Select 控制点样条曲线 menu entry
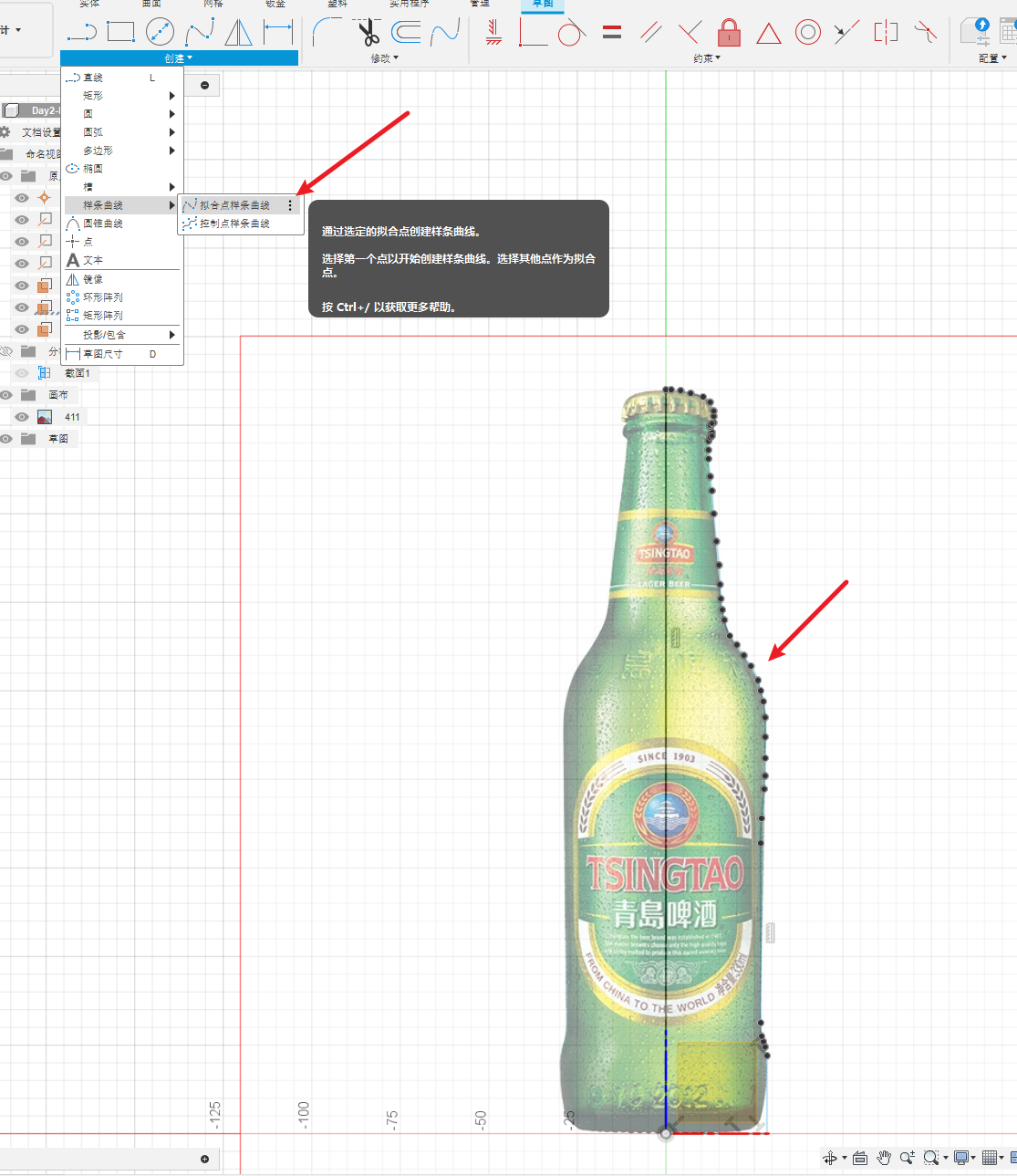 click(234, 224)
